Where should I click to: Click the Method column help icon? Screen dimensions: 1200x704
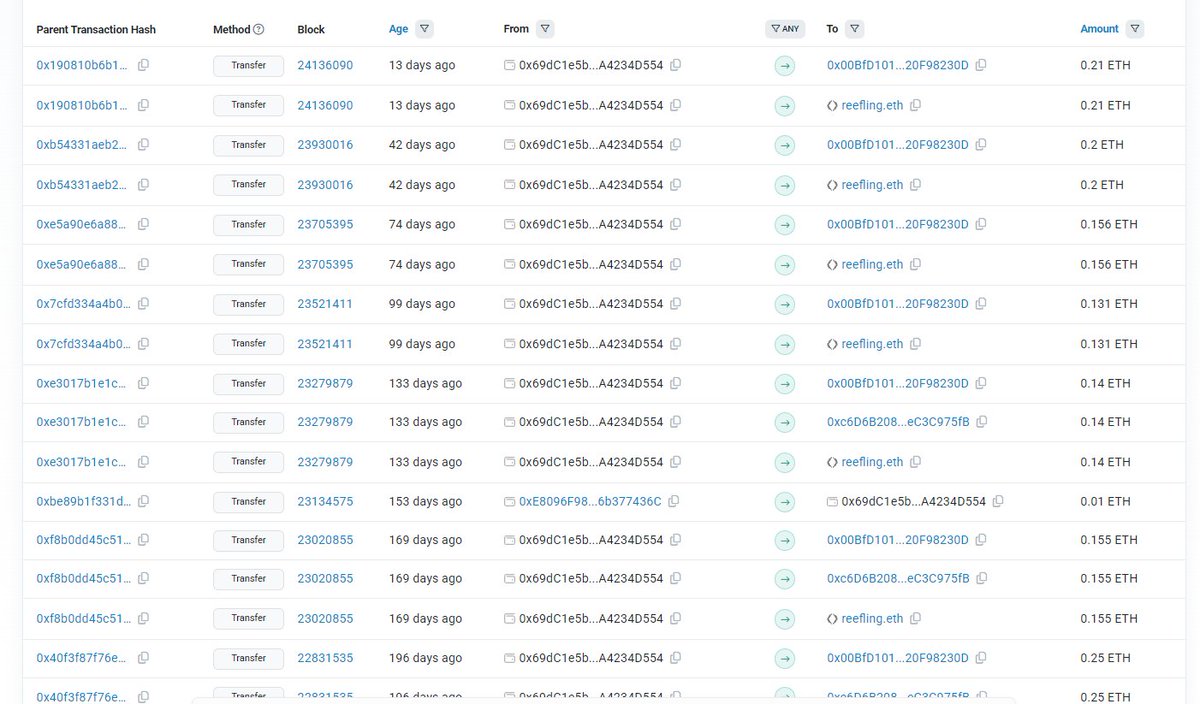[x=259, y=29]
